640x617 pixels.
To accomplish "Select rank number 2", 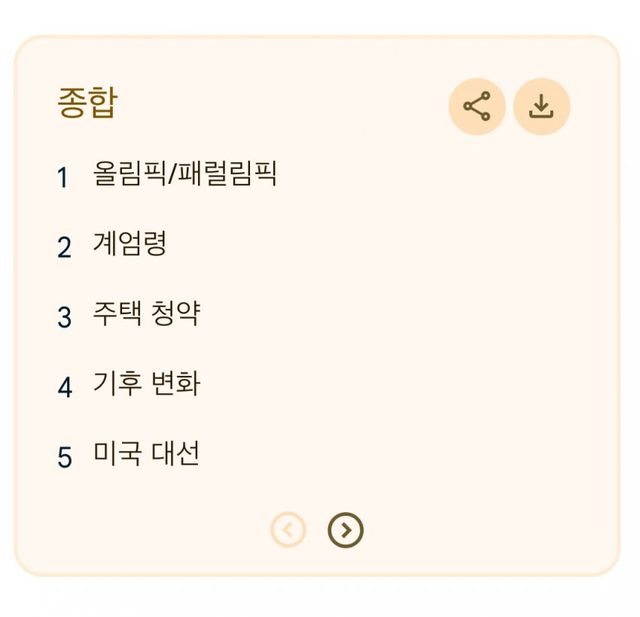I will [x=64, y=248].
